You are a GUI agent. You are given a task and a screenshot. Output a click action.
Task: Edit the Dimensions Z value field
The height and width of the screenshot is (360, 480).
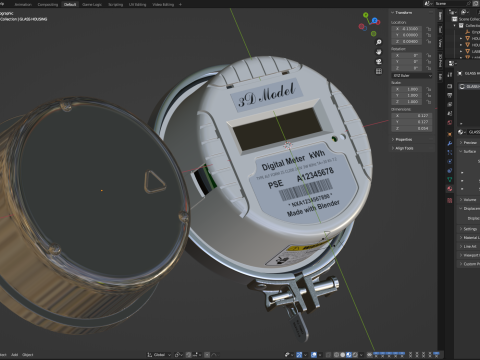(412, 128)
